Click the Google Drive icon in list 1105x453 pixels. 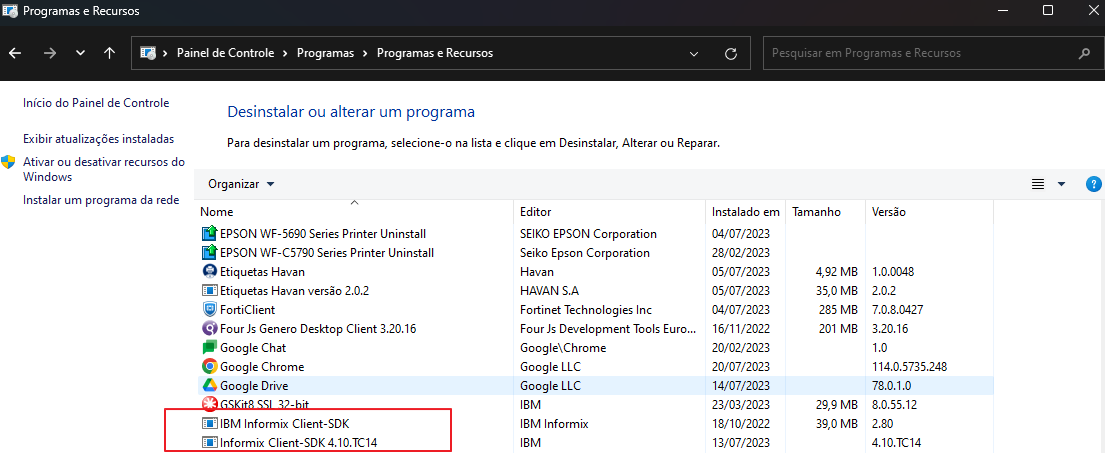[210, 386]
